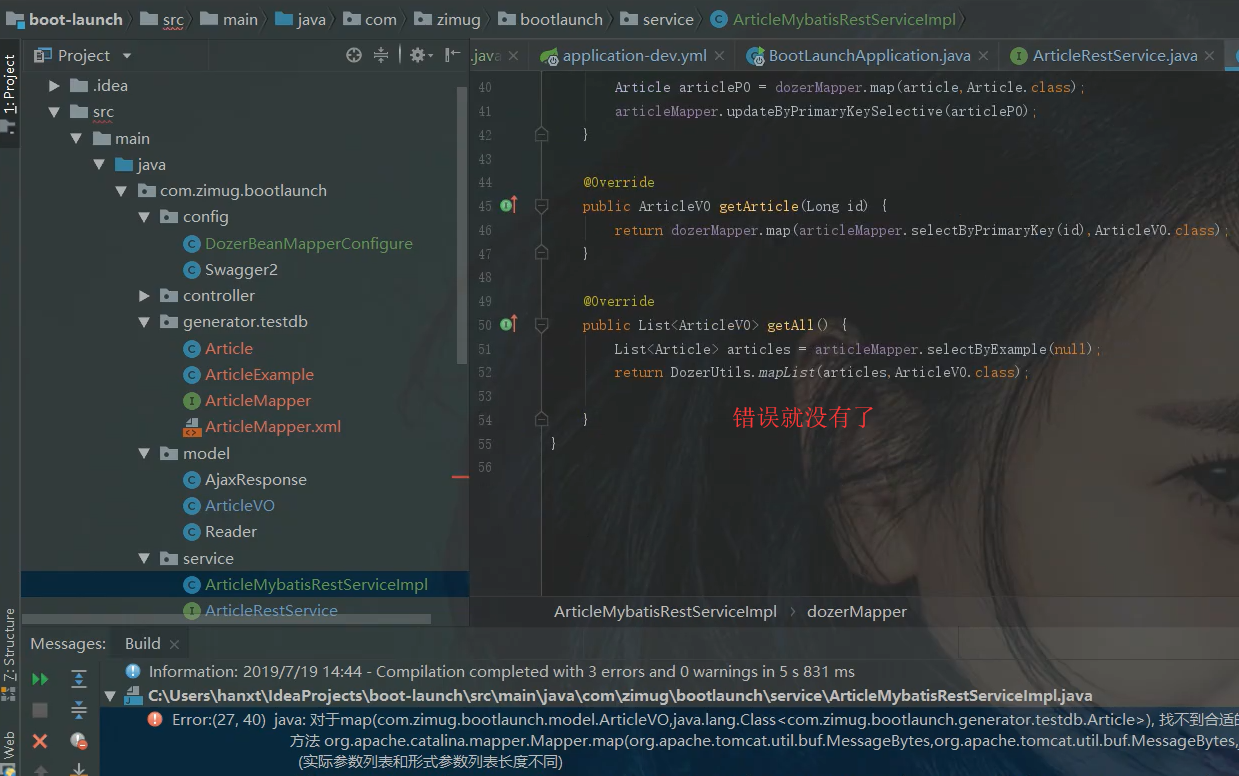Viewport: 1239px width, 776px height.
Task: Select the Build tab in Messages
Action: tap(143, 643)
